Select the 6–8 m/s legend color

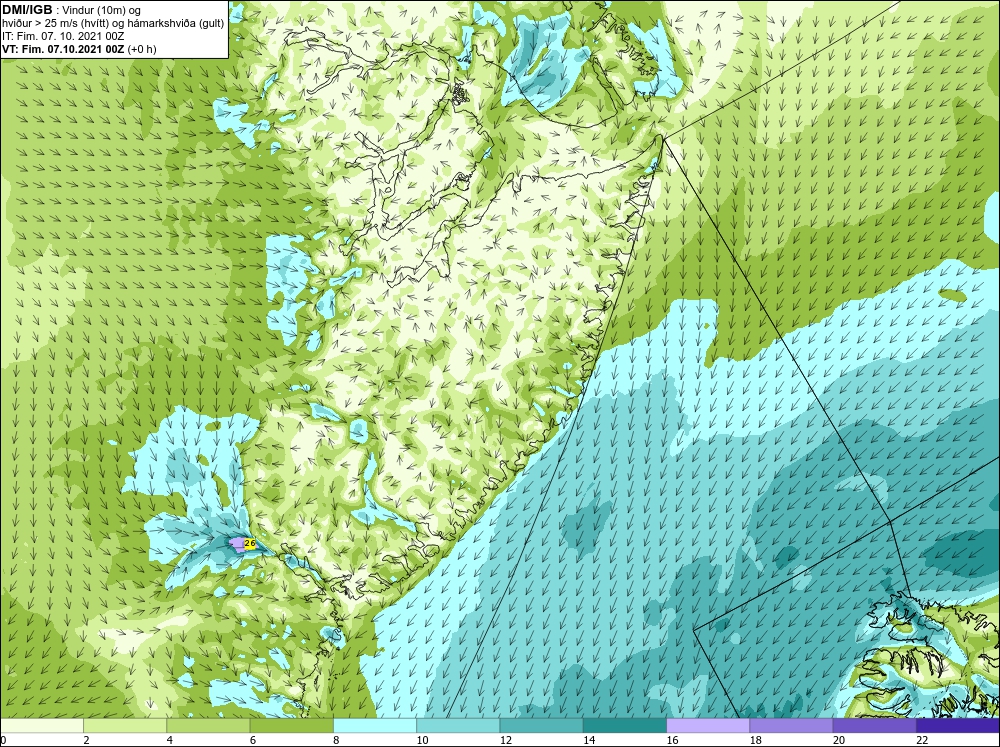coord(291,726)
